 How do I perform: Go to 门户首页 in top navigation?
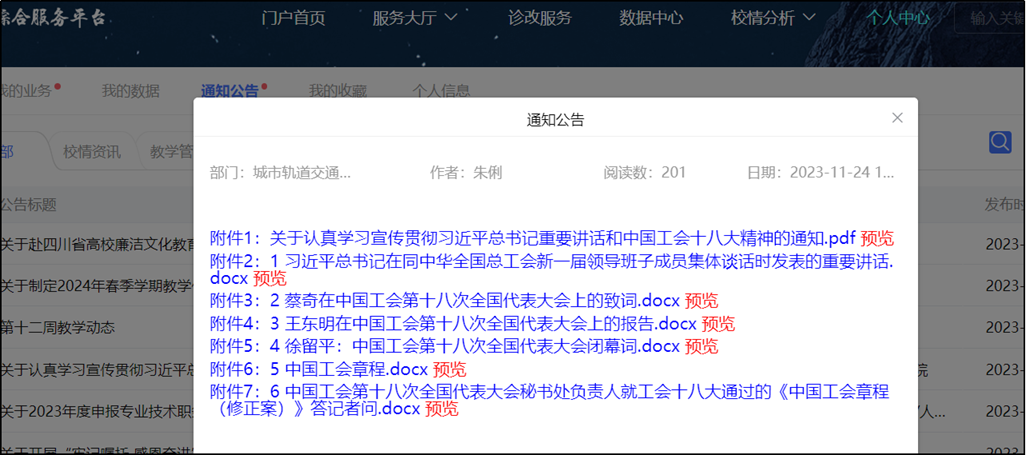293,18
